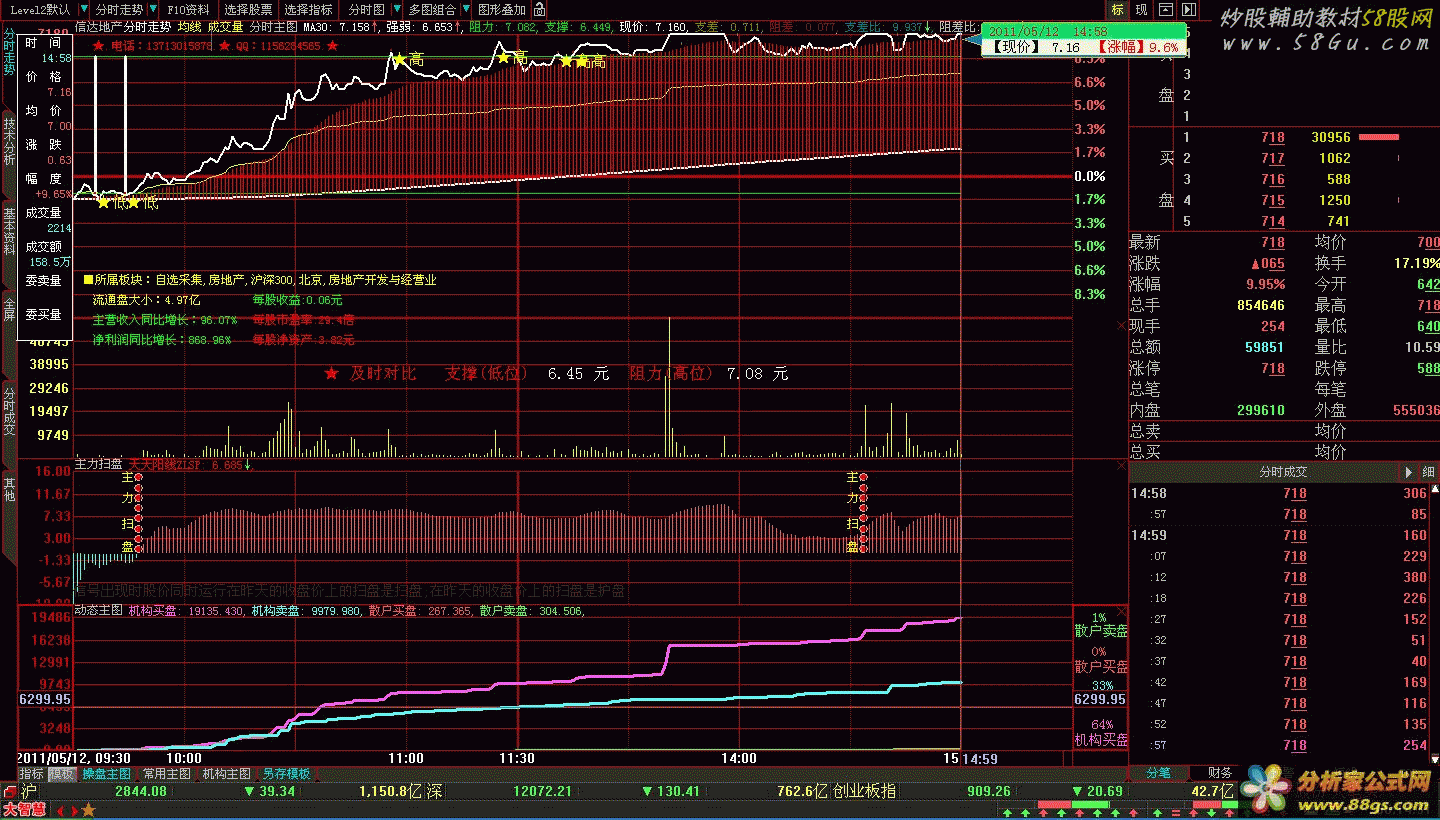The width and height of the screenshot is (1440, 820).
Task: Click the first green up arrow in status strip
Action: coord(1009,812)
